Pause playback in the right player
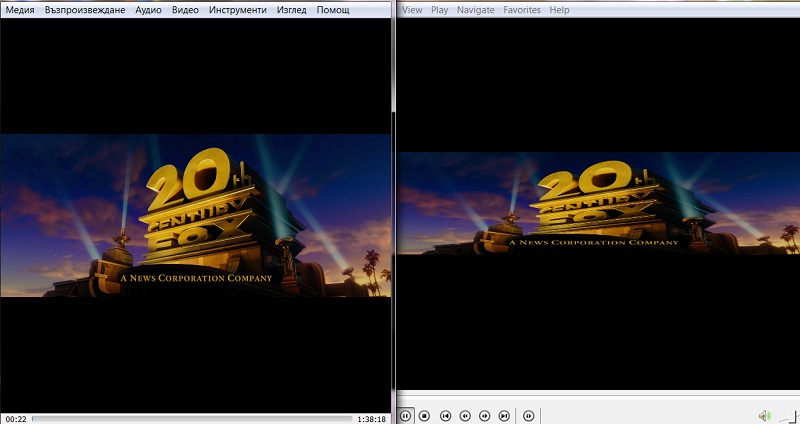The width and height of the screenshot is (800, 424). (x=406, y=415)
